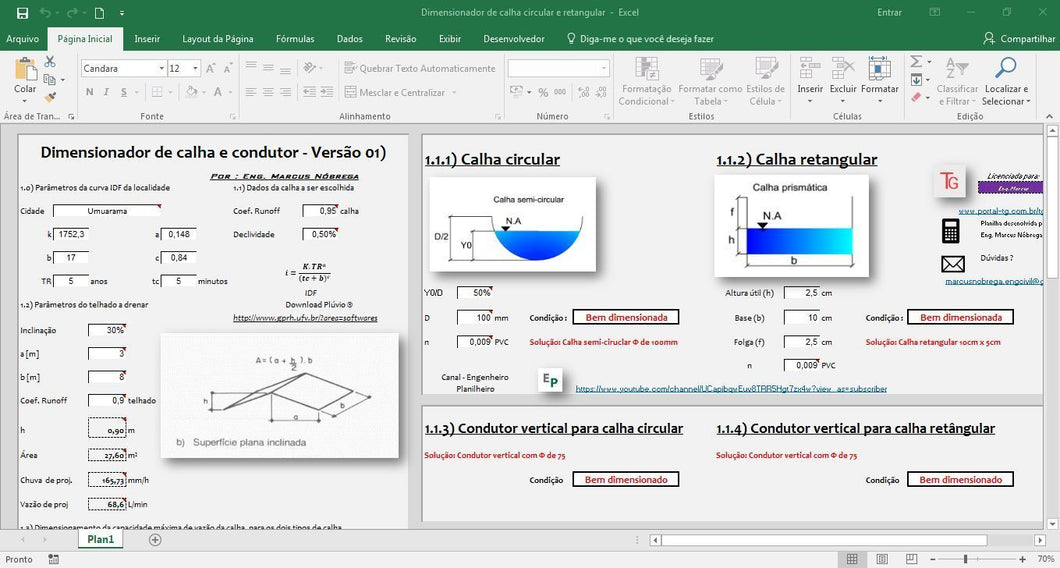This screenshot has height=568, width=1060.
Task: Open the youtube.com channel hyperlink
Action: (x=731, y=389)
